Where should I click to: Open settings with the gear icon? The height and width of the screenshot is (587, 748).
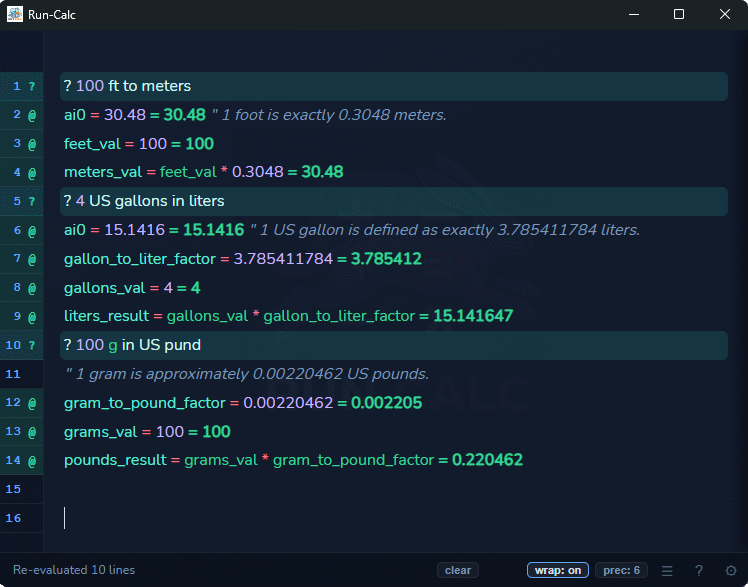(x=731, y=570)
